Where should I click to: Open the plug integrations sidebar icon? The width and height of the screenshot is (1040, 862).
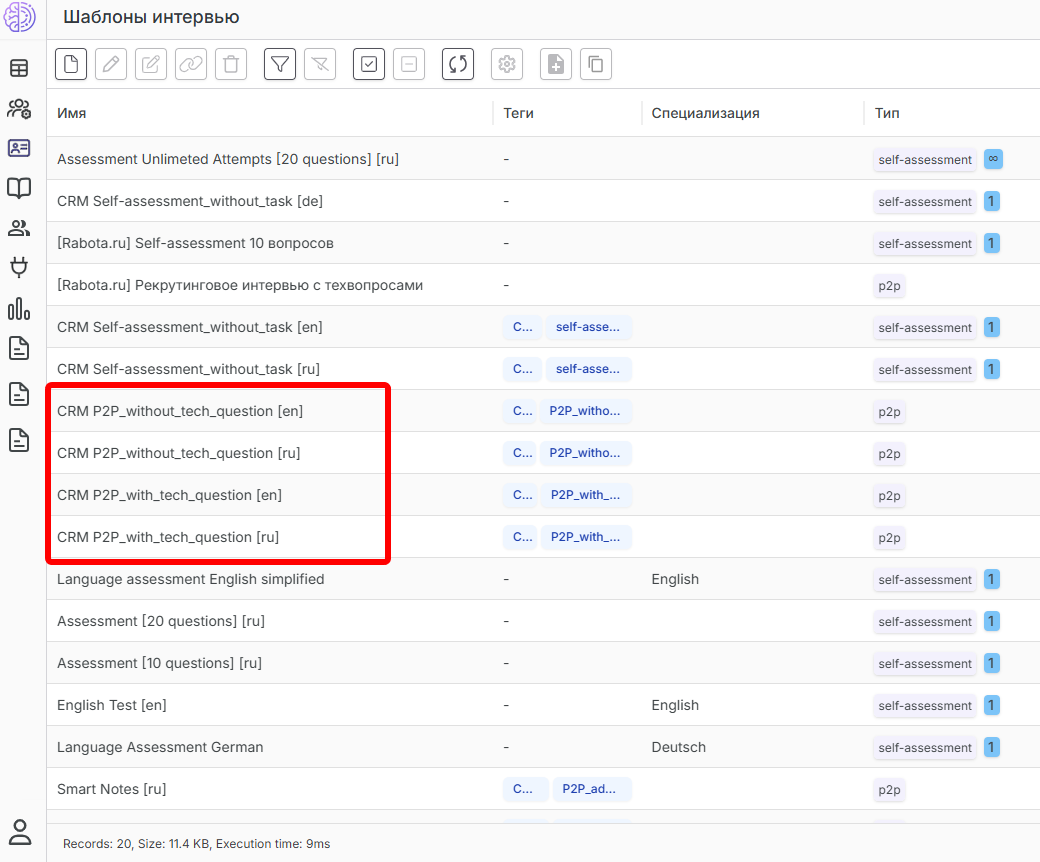coord(19,268)
